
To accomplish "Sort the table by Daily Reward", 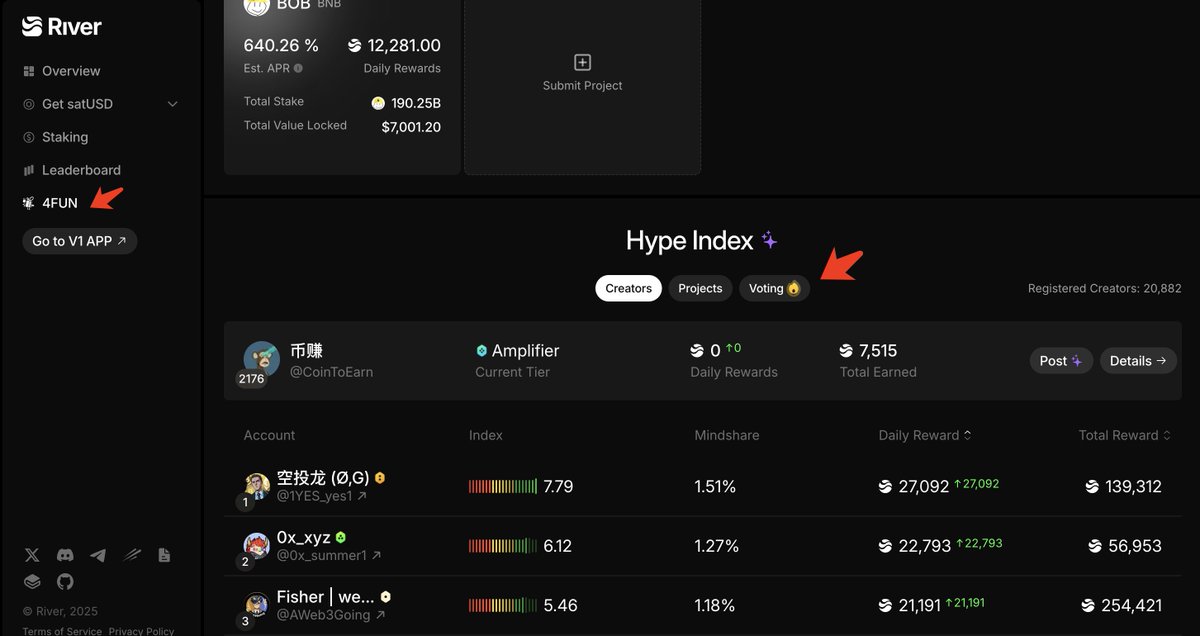I will (925, 435).
